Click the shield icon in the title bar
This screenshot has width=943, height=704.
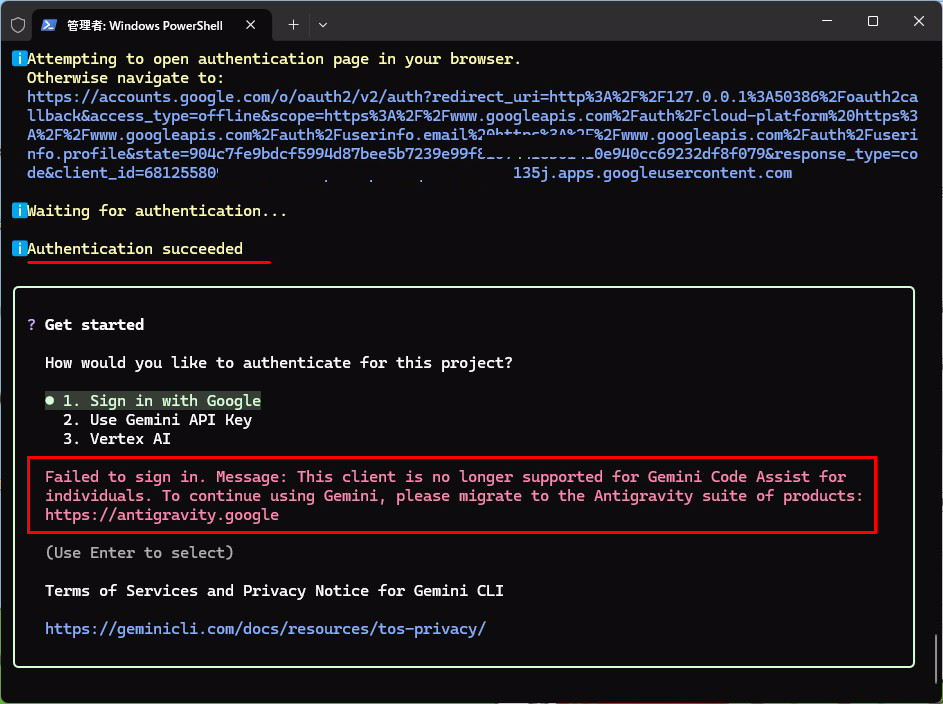point(18,25)
